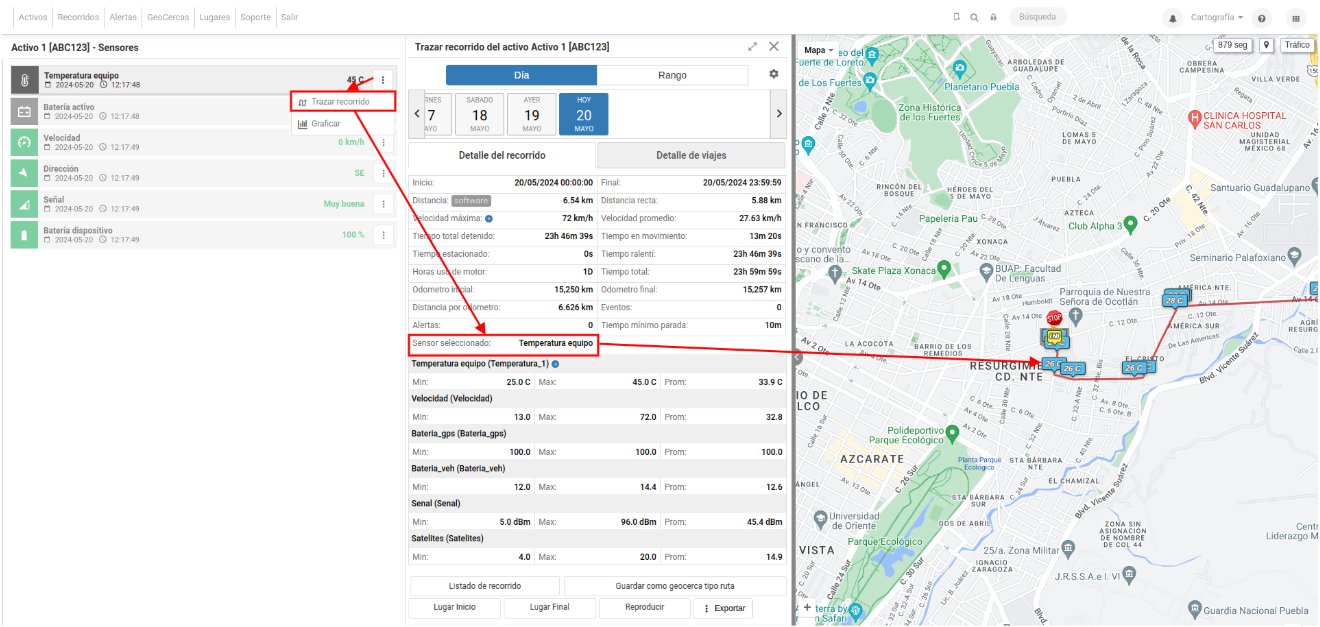The height and width of the screenshot is (627, 1320).
Task: Click the info icon beside Velocidad máxima
Action: coord(489,218)
